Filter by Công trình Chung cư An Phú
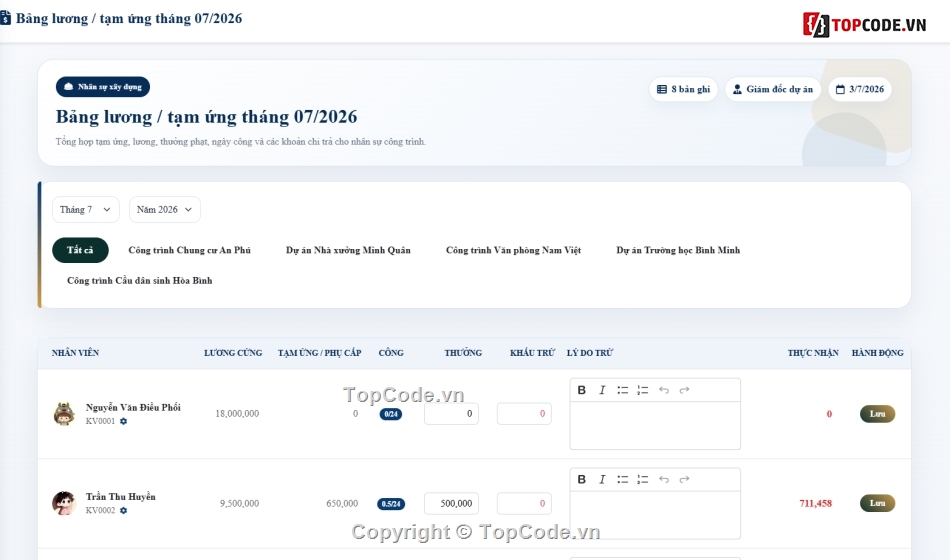Screen dimensions: 950x560 click(x=190, y=250)
